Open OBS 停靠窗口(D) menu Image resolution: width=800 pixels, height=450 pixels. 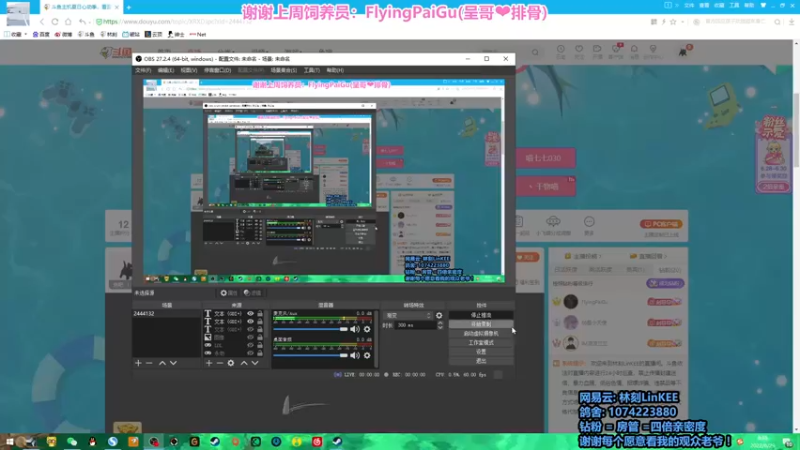pos(217,70)
